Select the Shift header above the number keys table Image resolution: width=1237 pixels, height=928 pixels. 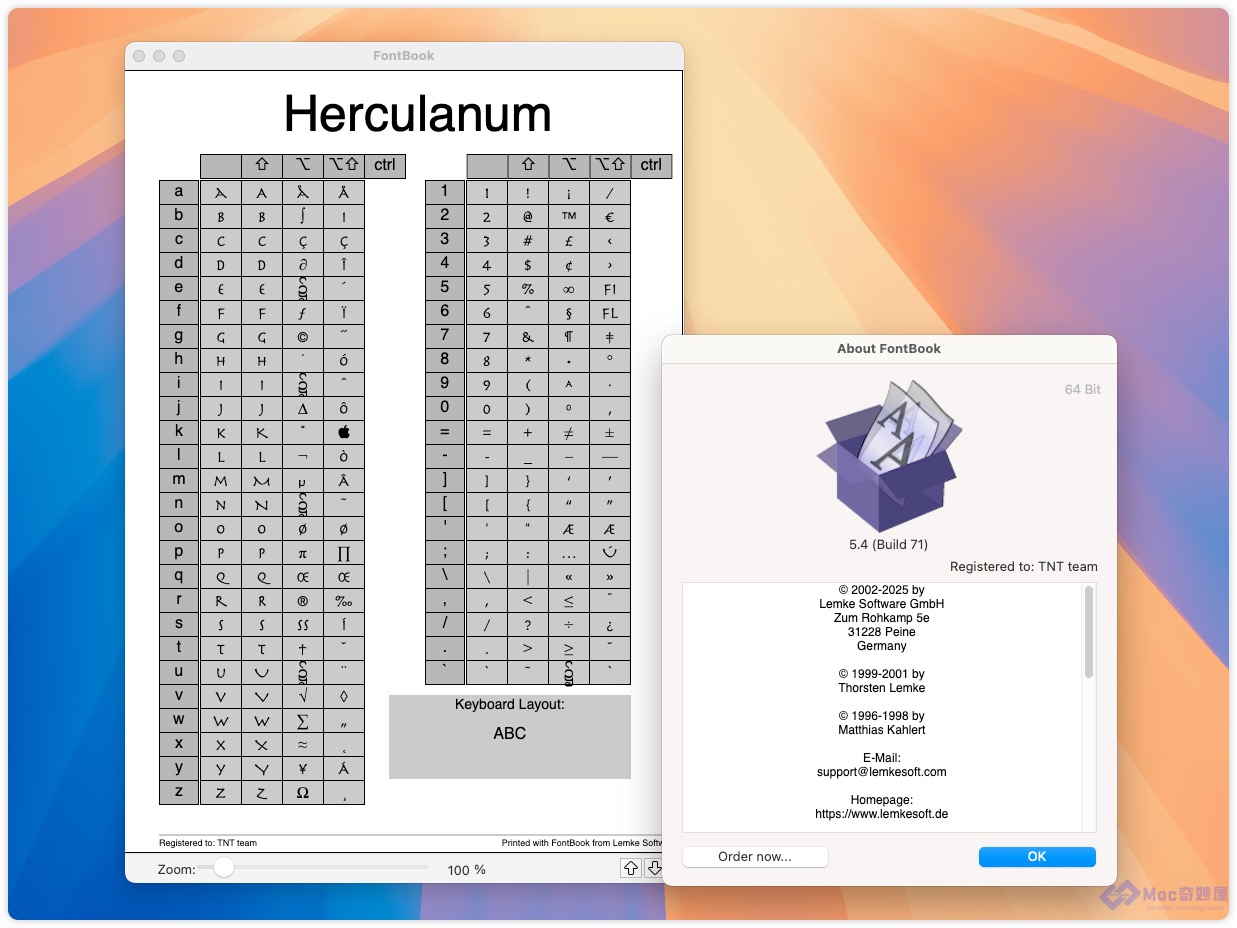pyautogui.click(x=528, y=166)
